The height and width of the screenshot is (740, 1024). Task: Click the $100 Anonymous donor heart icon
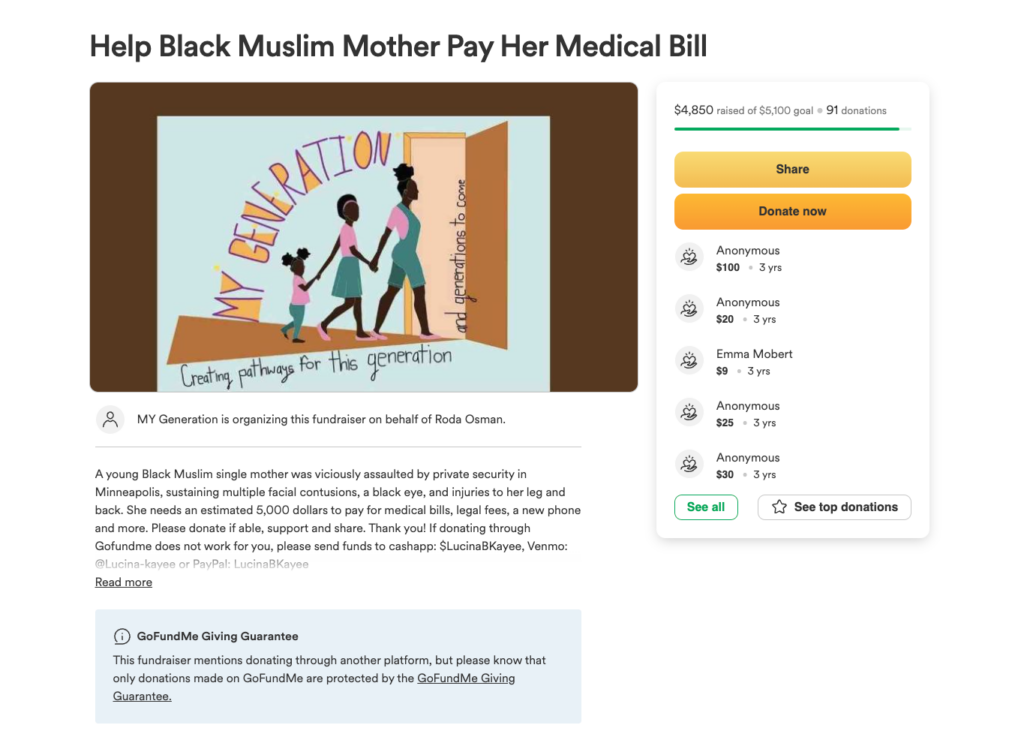[689, 257]
